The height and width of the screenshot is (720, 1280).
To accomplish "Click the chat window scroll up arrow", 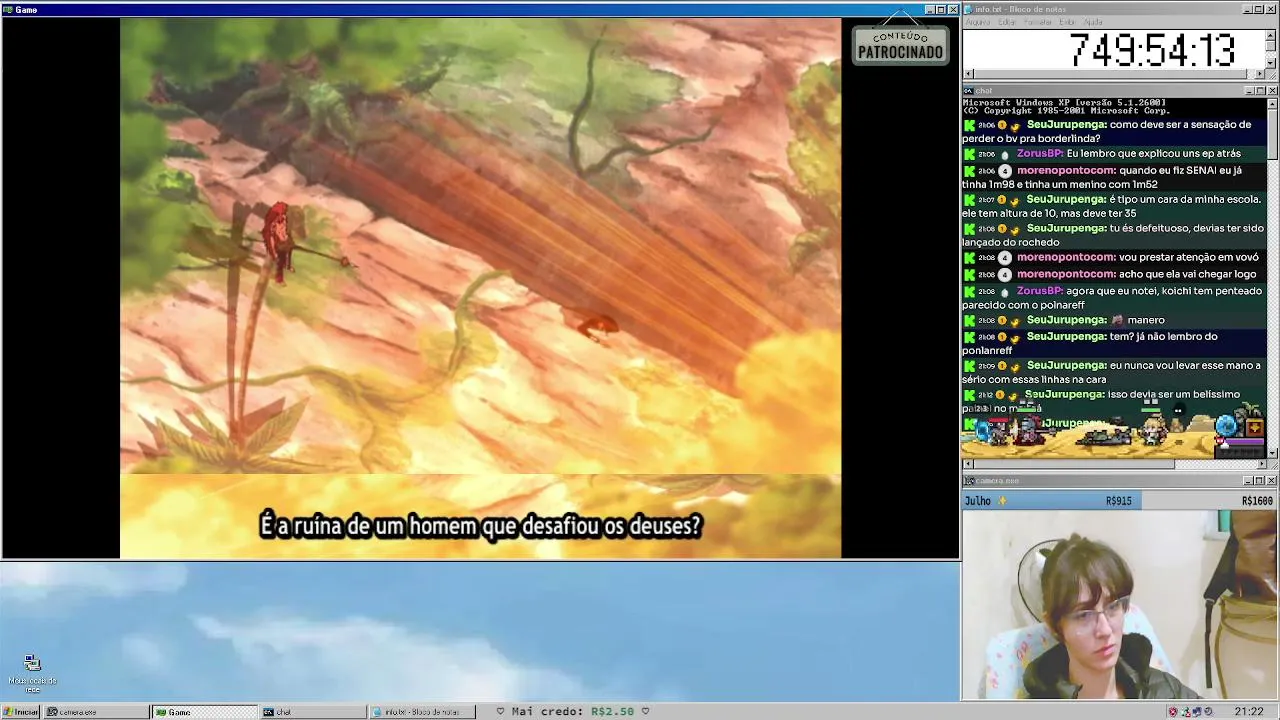I will (x=1272, y=103).
